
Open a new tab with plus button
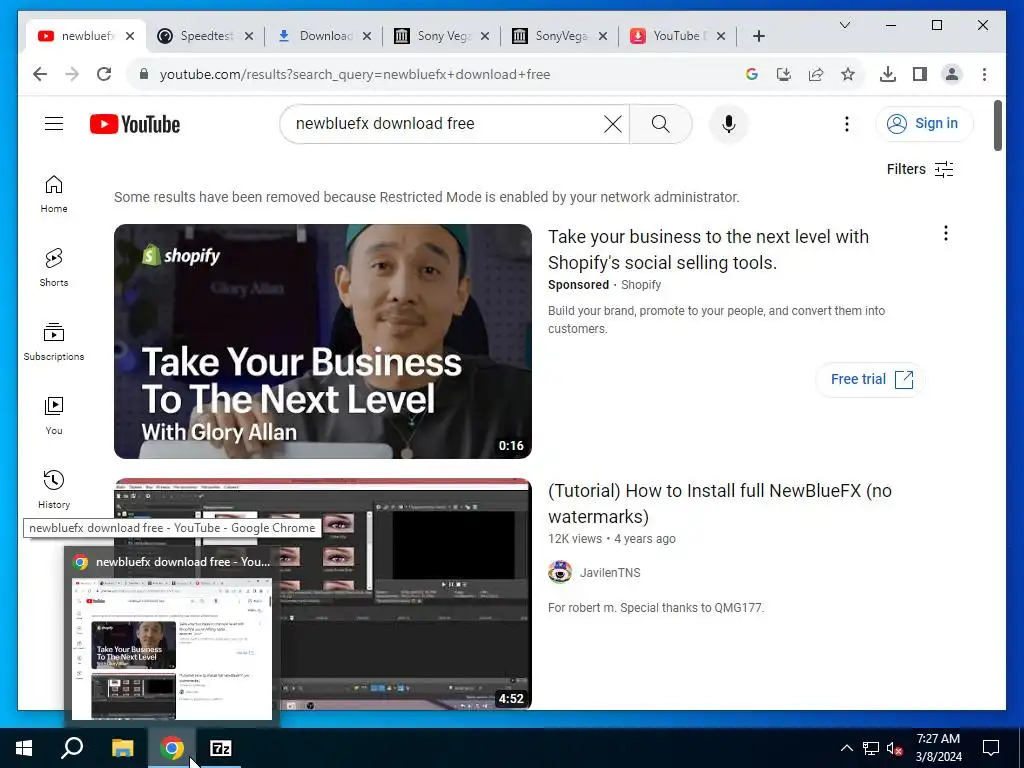point(759,36)
